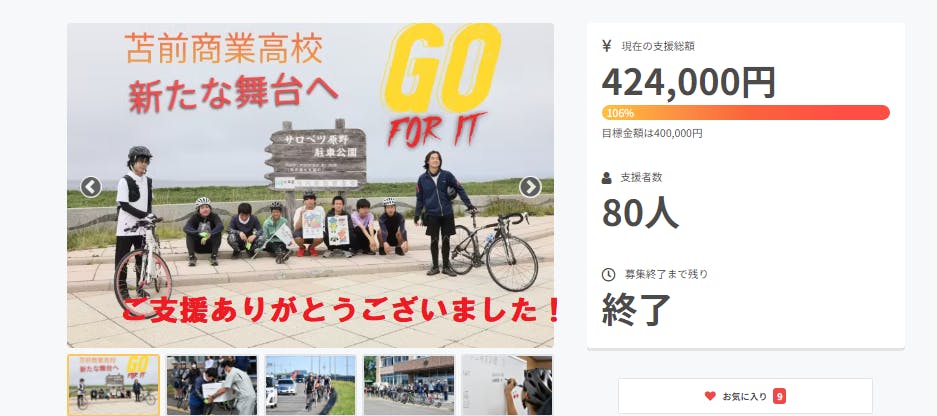Click the previous slide arrow on the carousel
Image resolution: width=937 pixels, height=416 pixels.
(91, 187)
